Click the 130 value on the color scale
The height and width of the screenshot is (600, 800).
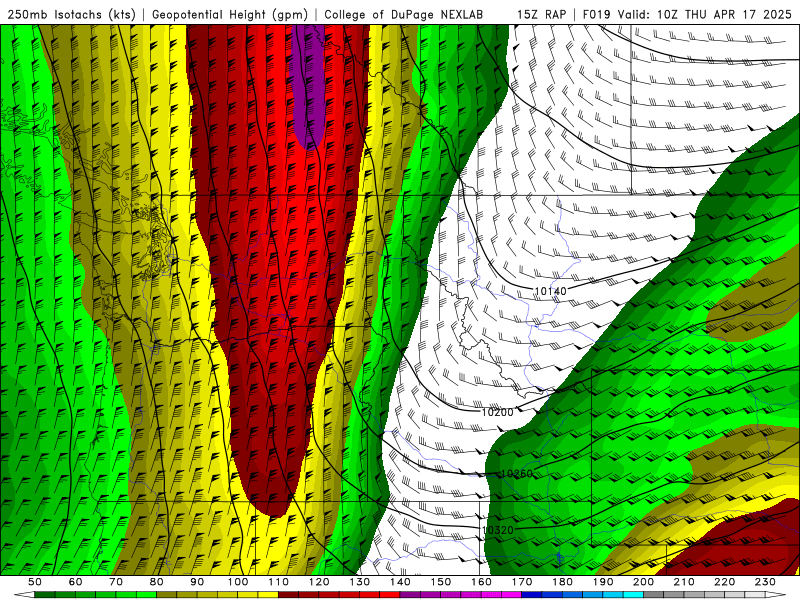tap(360, 582)
